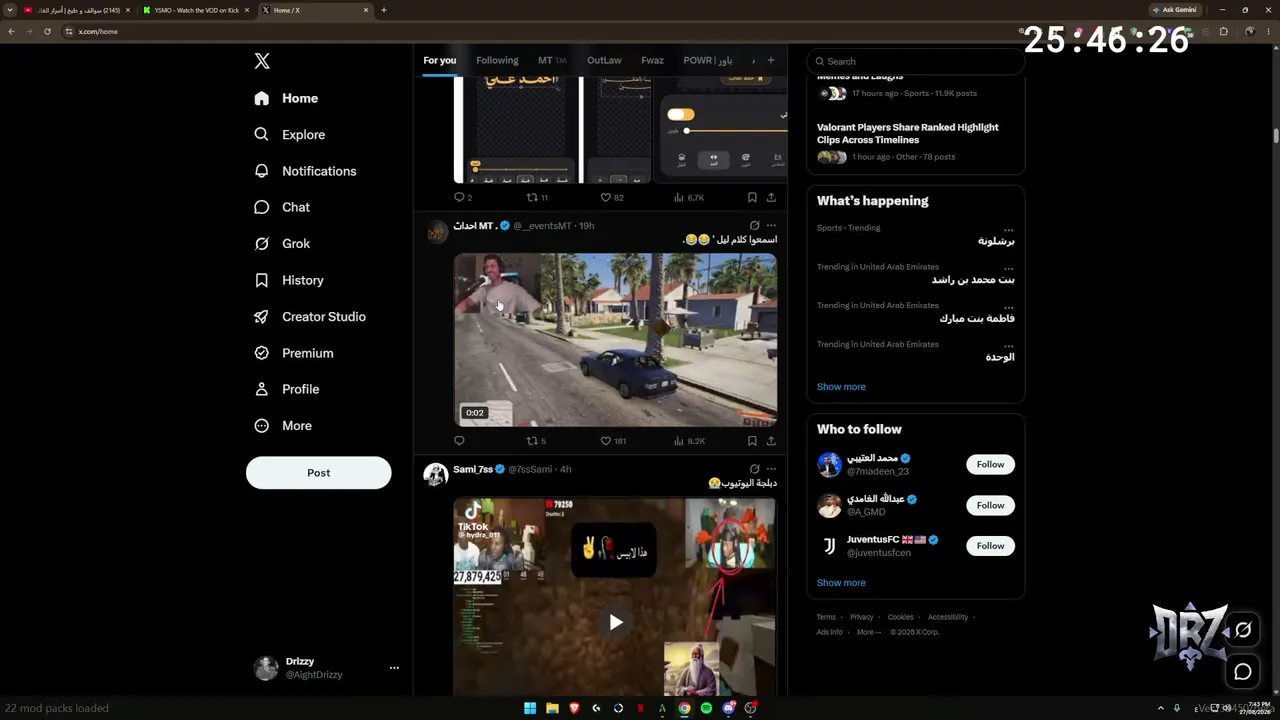
Task: Like the eventsMT post with 181 likes
Action: pyautogui.click(x=612, y=441)
